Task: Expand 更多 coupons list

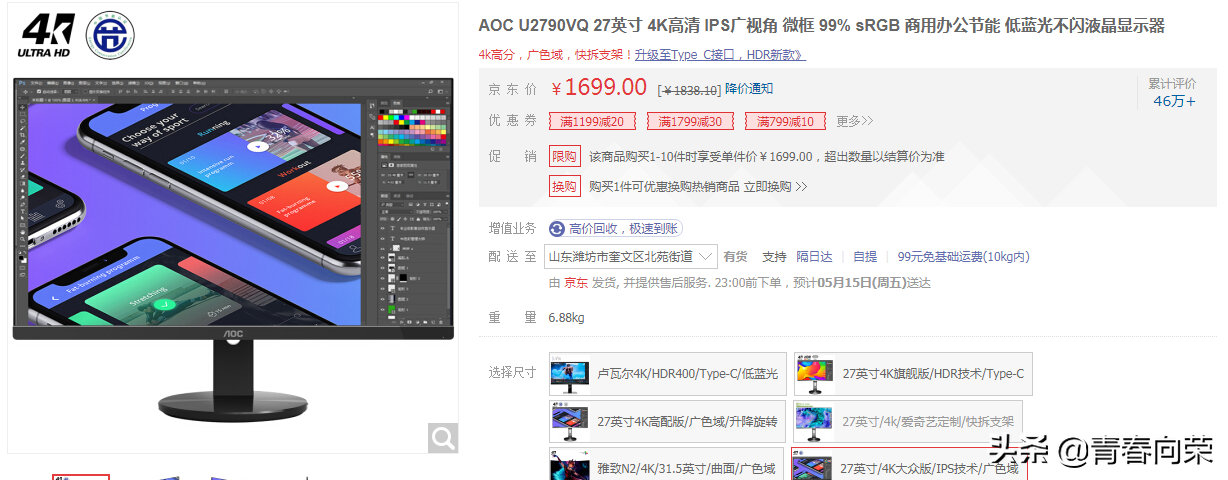Action: [x=855, y=121]
